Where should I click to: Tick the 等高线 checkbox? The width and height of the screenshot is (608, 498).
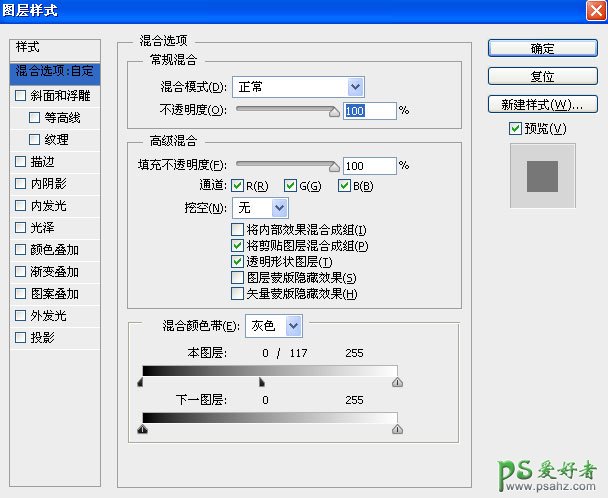click(35, 118)
